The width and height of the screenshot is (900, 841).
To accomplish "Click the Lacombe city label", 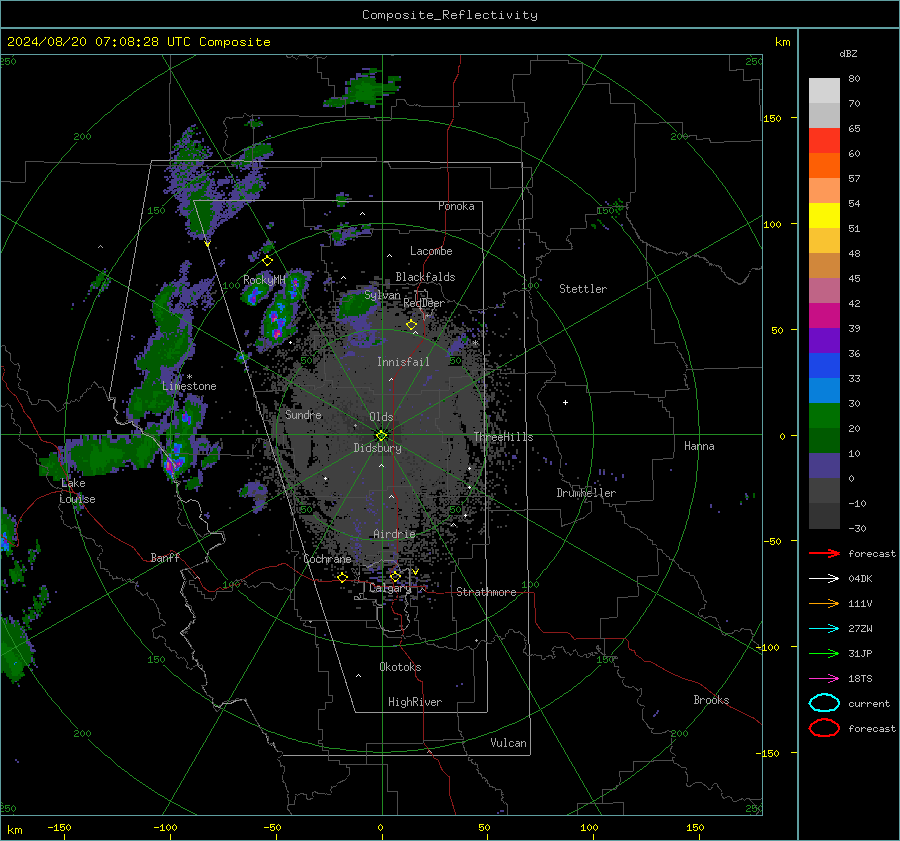I will pos(431,251).
